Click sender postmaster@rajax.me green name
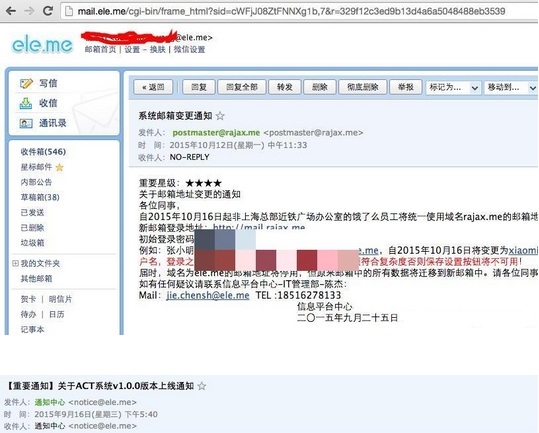This screenshot has height=433, width=539. pyautogui.click(x=216, y=133)
